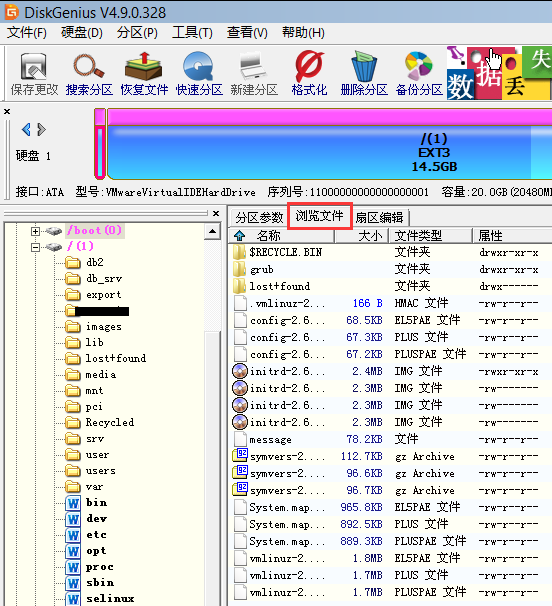Select the 1.8MB vmlinuz EL5PAE file

click(390, 558)
